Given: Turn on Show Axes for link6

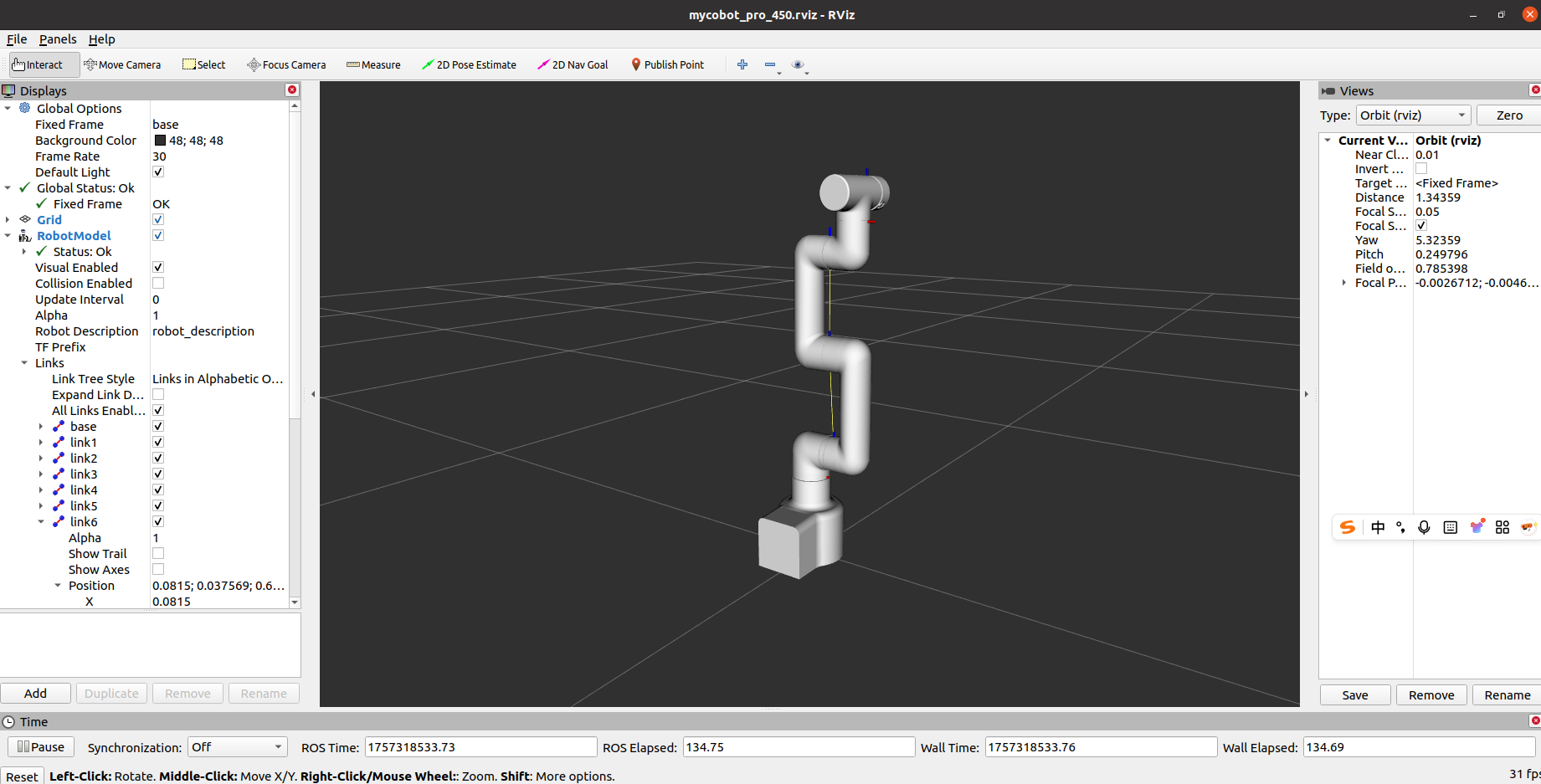Looking at the screenshot, I should (x=158, y=570).
